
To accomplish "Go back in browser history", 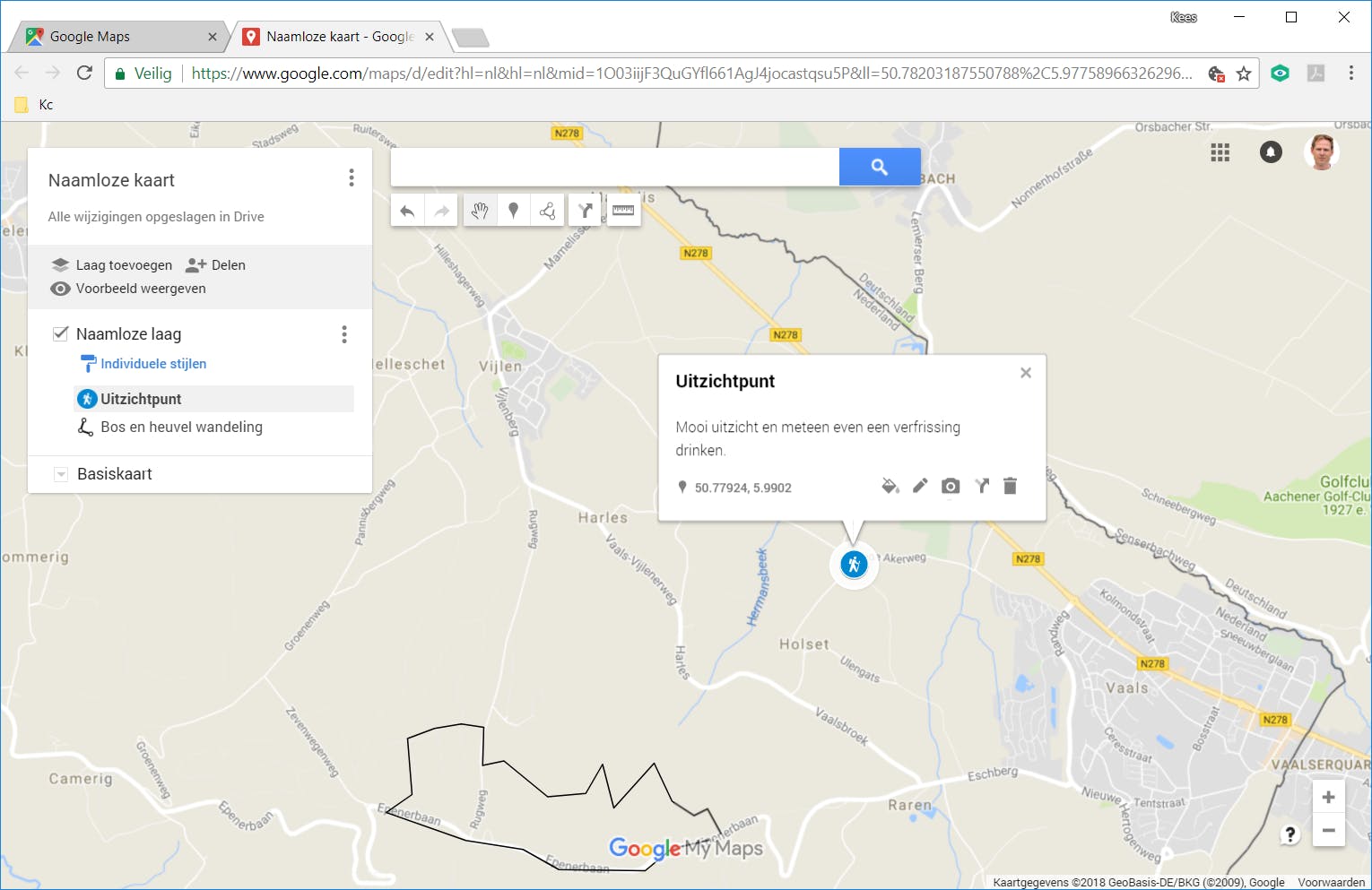I will [22, 73].
